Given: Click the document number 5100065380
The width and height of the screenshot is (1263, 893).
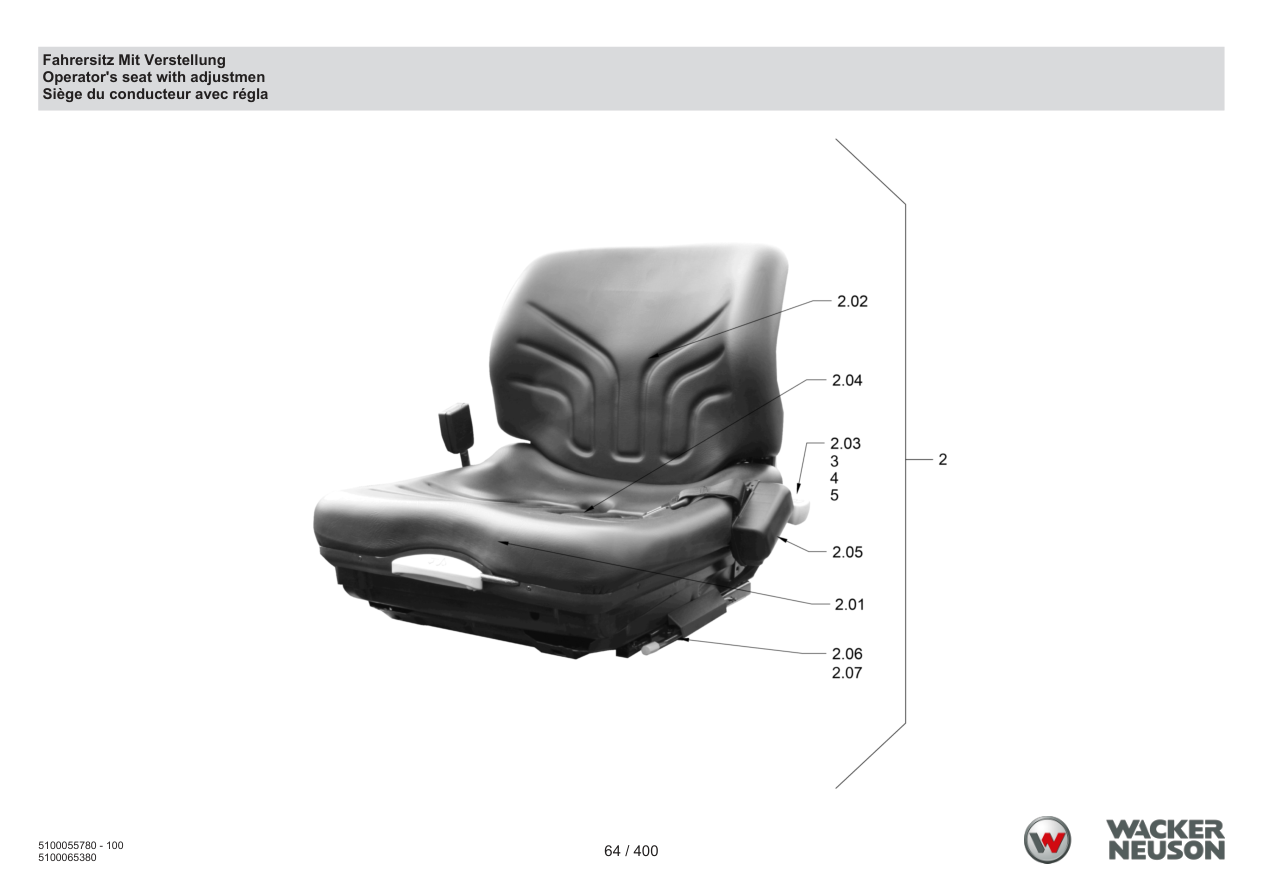Looking at the screenshot, I should click(x=67, y=857).
